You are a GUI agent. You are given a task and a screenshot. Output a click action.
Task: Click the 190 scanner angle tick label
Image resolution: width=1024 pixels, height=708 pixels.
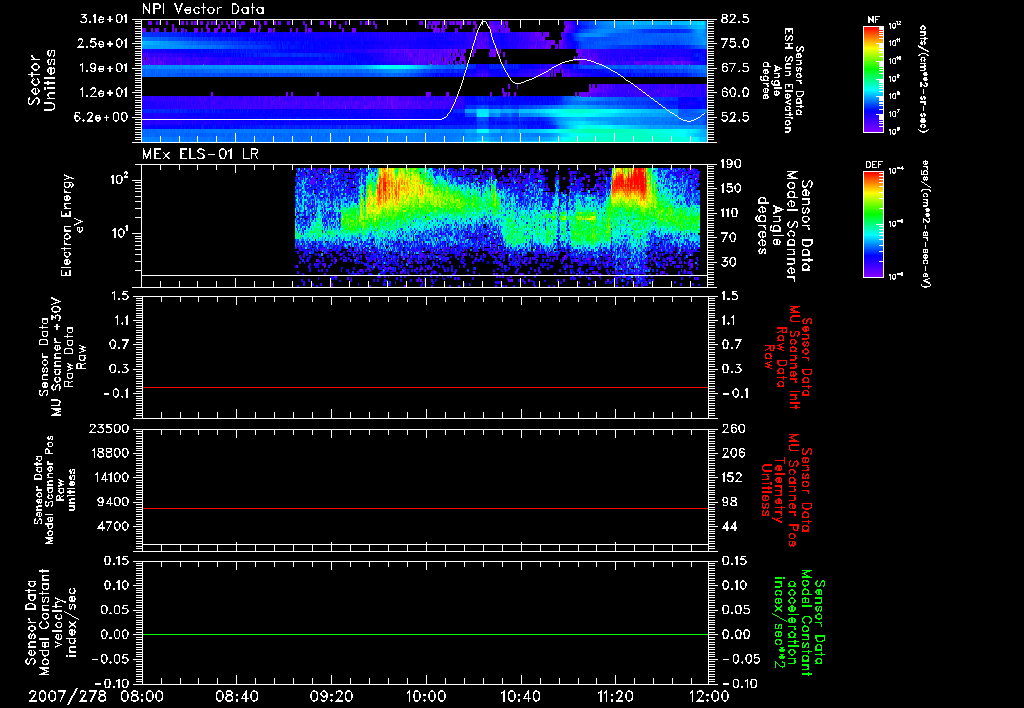point(732,164)
